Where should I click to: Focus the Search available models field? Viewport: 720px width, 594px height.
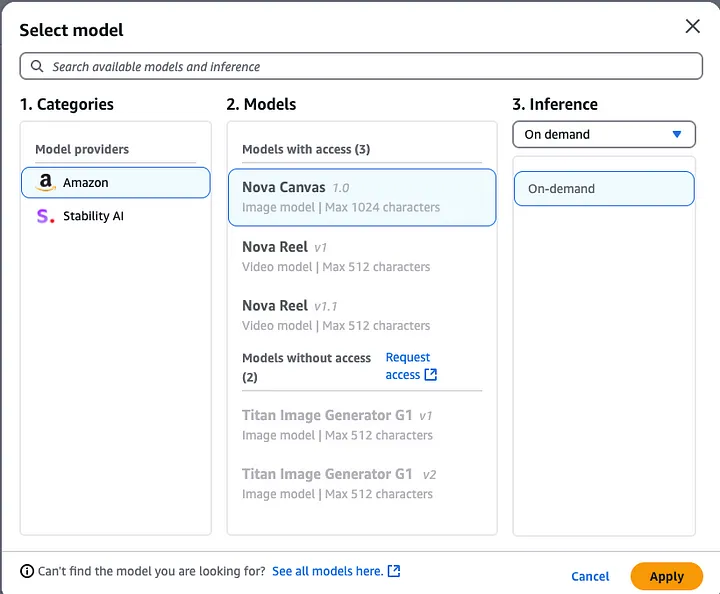click(x=361, y=66)
